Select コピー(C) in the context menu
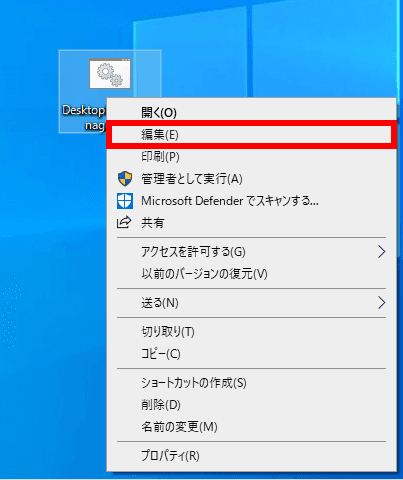This screenshot has width=403, height=480. [251, 354]
